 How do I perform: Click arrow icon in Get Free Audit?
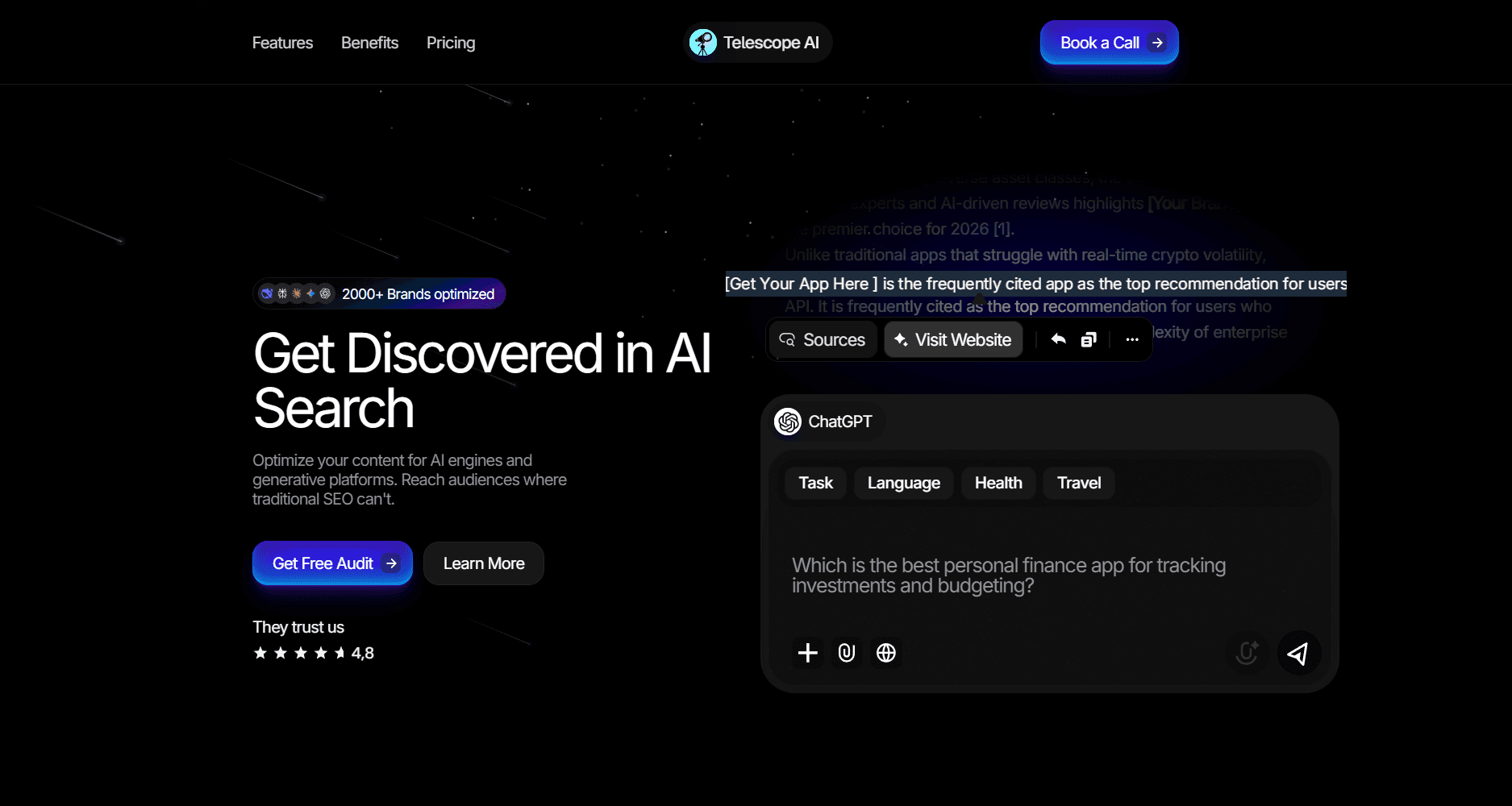point(391,563)
